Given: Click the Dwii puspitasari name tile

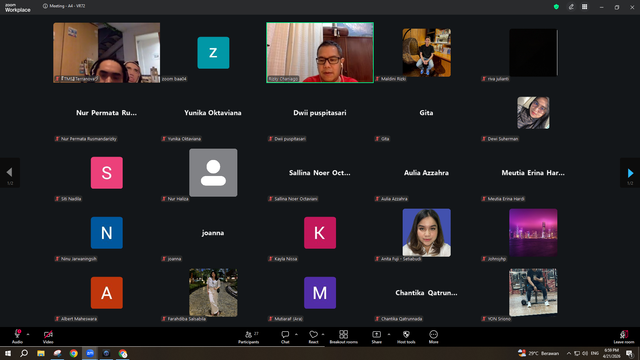Looking at the screenshot, I should (x=320, y=113).
